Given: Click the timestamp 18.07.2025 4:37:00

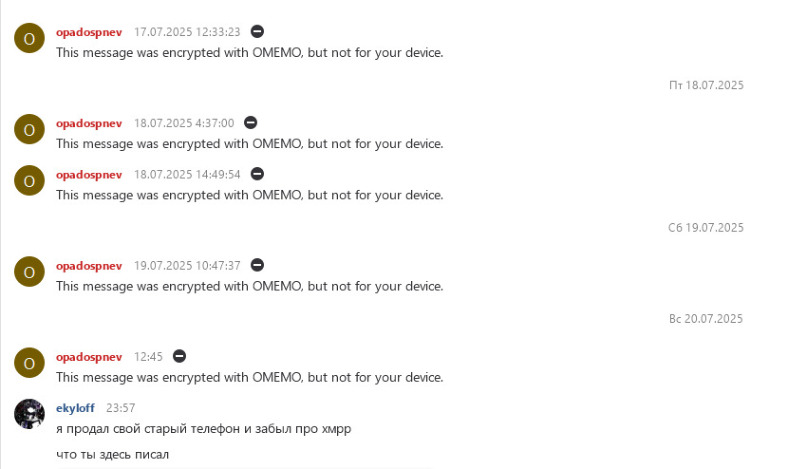Looking at the screenshot, I should pyautogui.click(x=184, y=123).
